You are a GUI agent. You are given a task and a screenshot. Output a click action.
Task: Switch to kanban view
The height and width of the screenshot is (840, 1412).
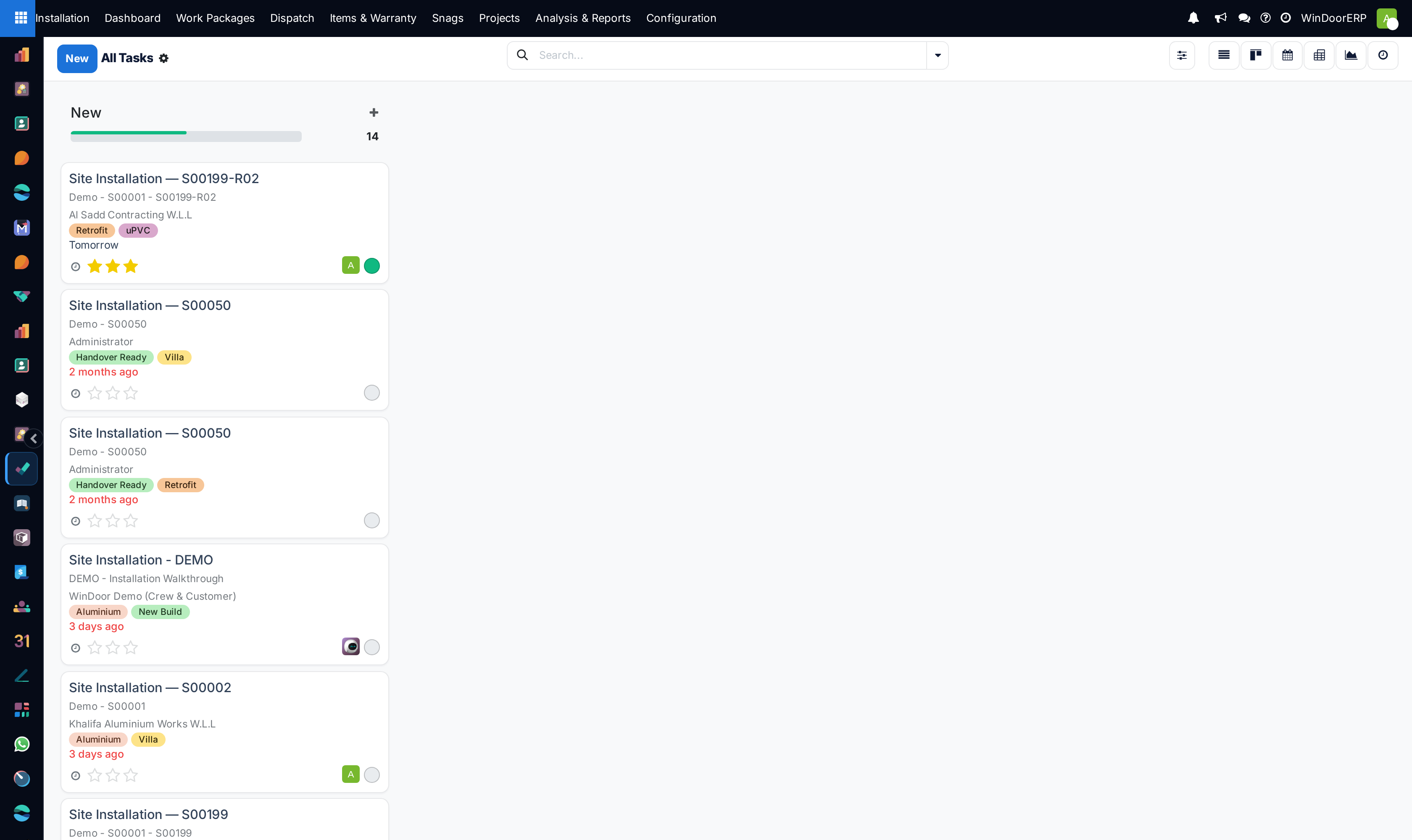(x=1256, y=55)
